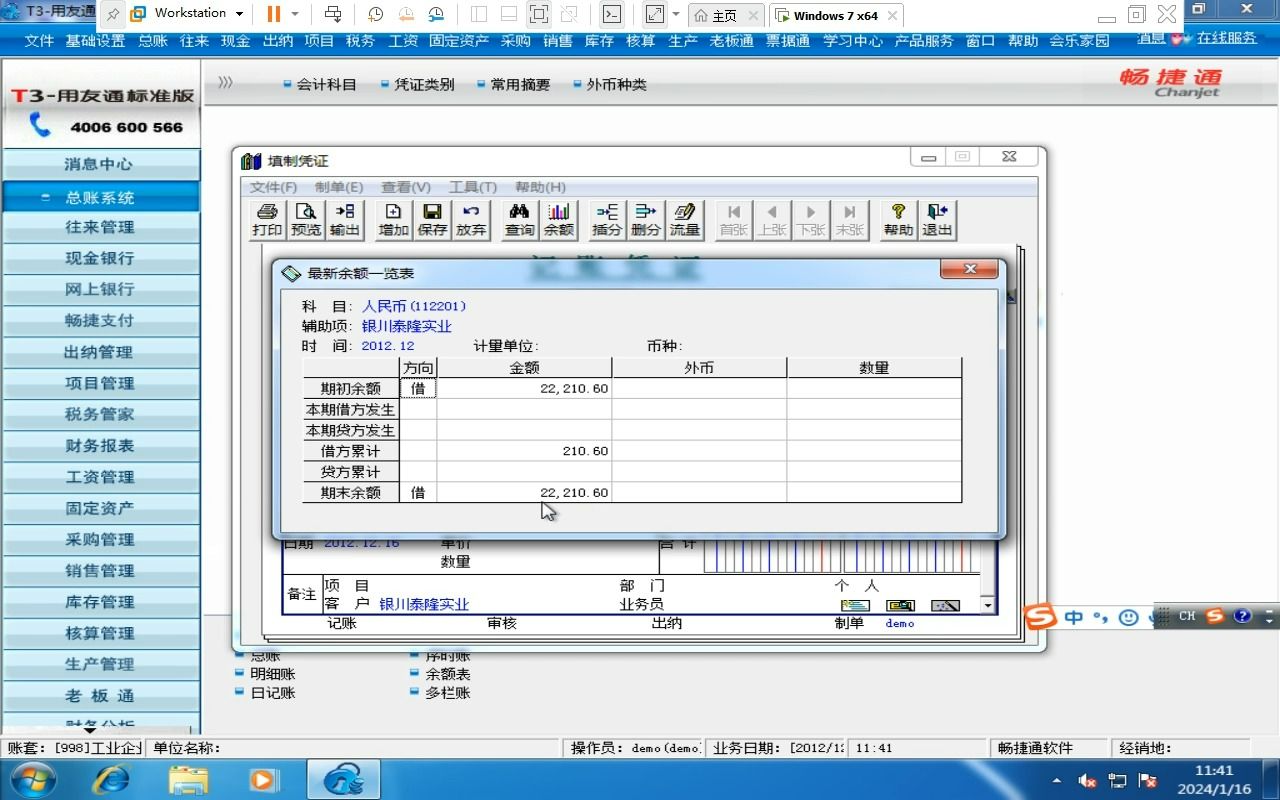Select the 打印 print icon on the voucher toolbar
The image size is (1280, 800).
point(265,219)
